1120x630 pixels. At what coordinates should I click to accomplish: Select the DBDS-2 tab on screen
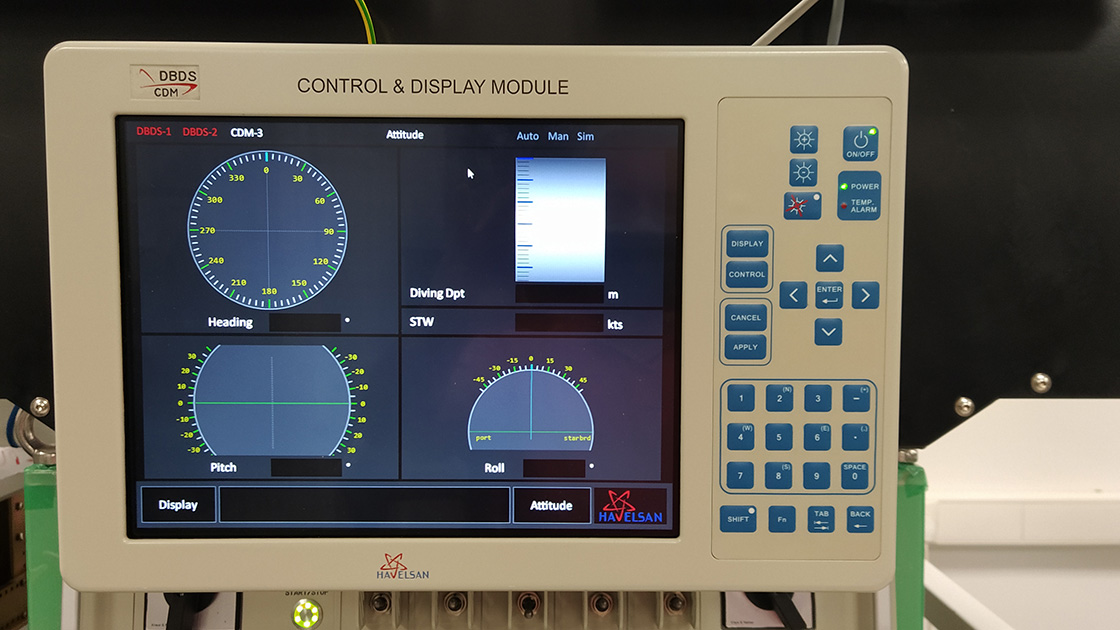(199, 132)
